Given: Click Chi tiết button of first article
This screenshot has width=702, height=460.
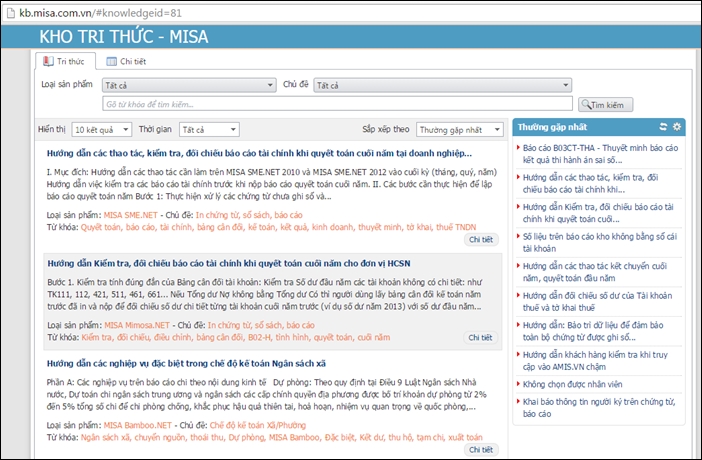Looking at the screenshot, I should point(481,240).
